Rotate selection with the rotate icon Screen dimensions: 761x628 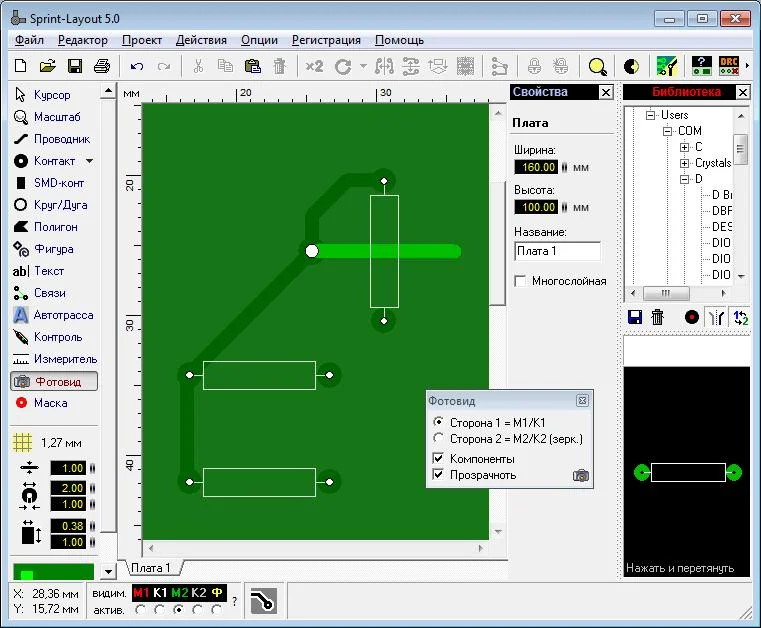343,66
